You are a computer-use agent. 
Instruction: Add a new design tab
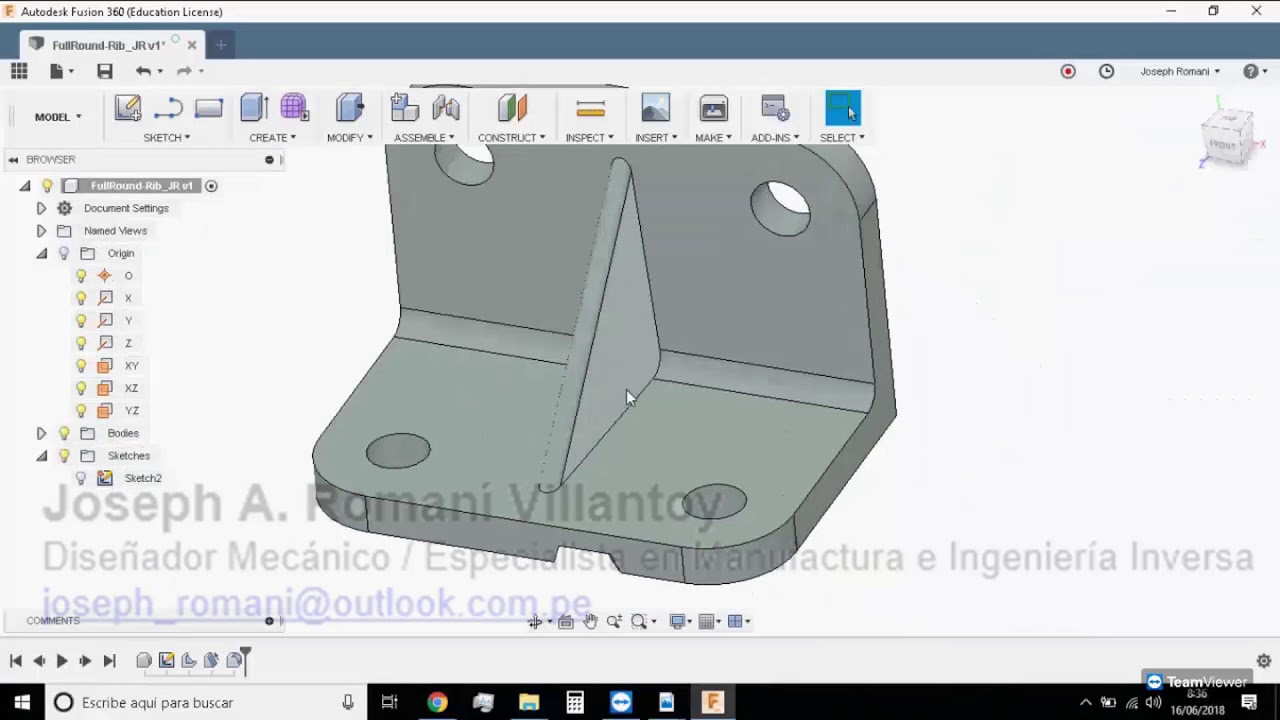[x=221, y=44]
